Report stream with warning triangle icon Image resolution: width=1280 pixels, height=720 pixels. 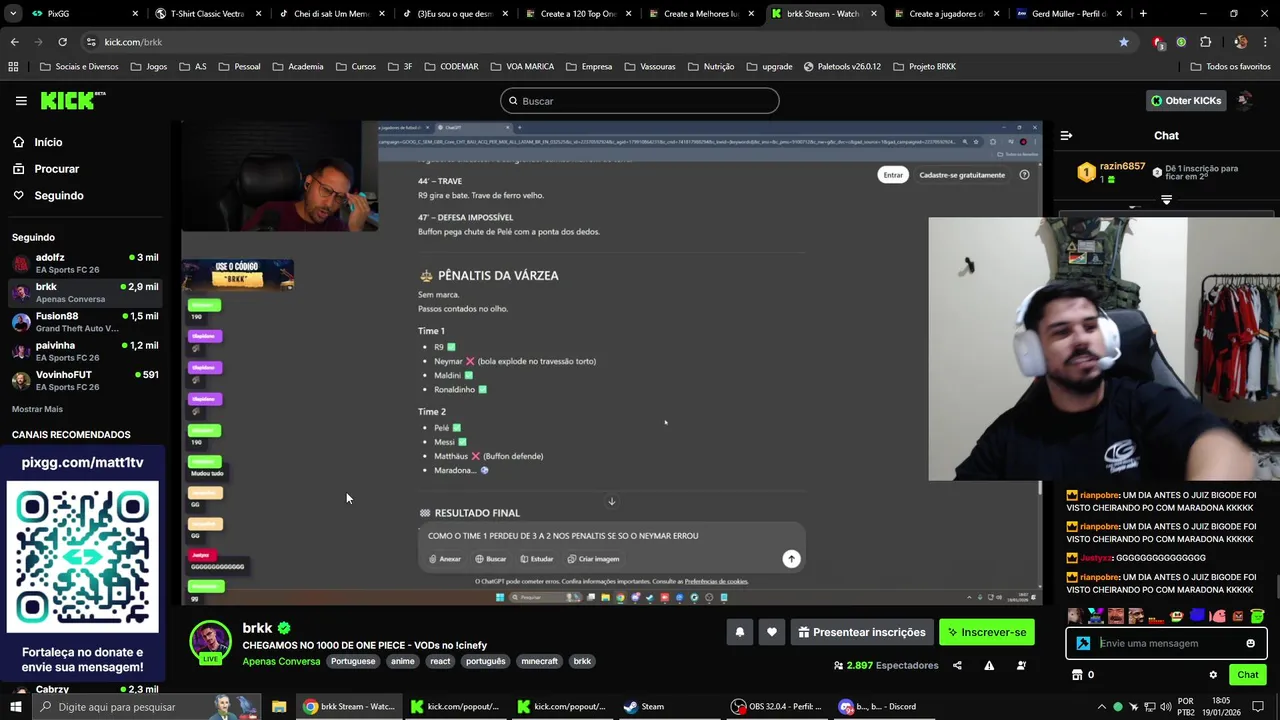[x=989, y=666]
